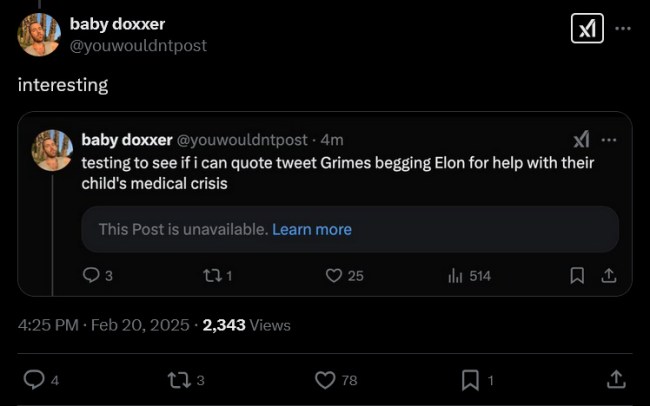
Task: Open the quoted tweet's three-dot menu
Action: (x=609, y=140)
